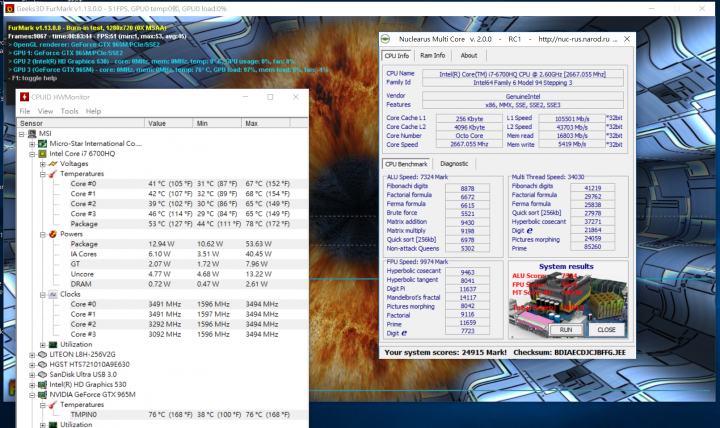Expand the SanDisk Ultra USB 3.0 node
The image size is (720, 428).
point(32,375)
